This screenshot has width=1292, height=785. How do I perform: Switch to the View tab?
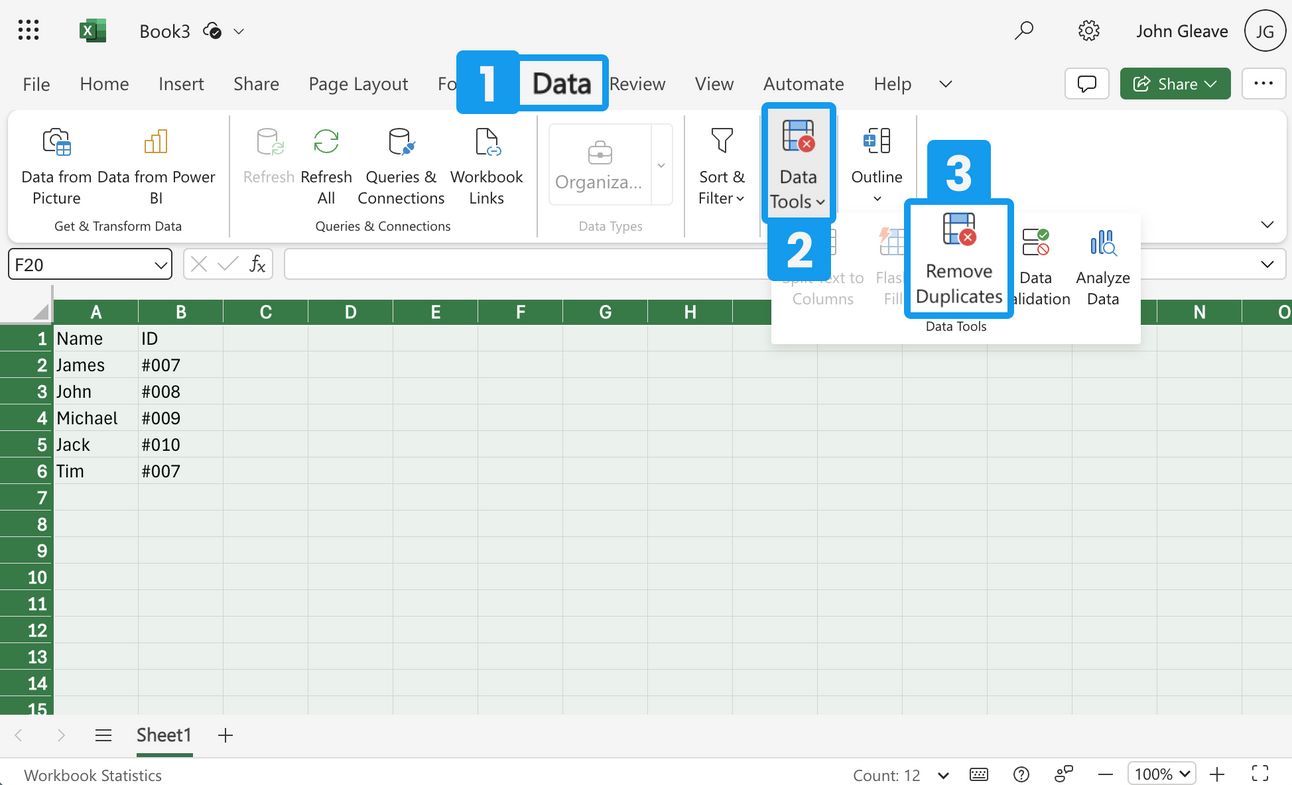714,84
